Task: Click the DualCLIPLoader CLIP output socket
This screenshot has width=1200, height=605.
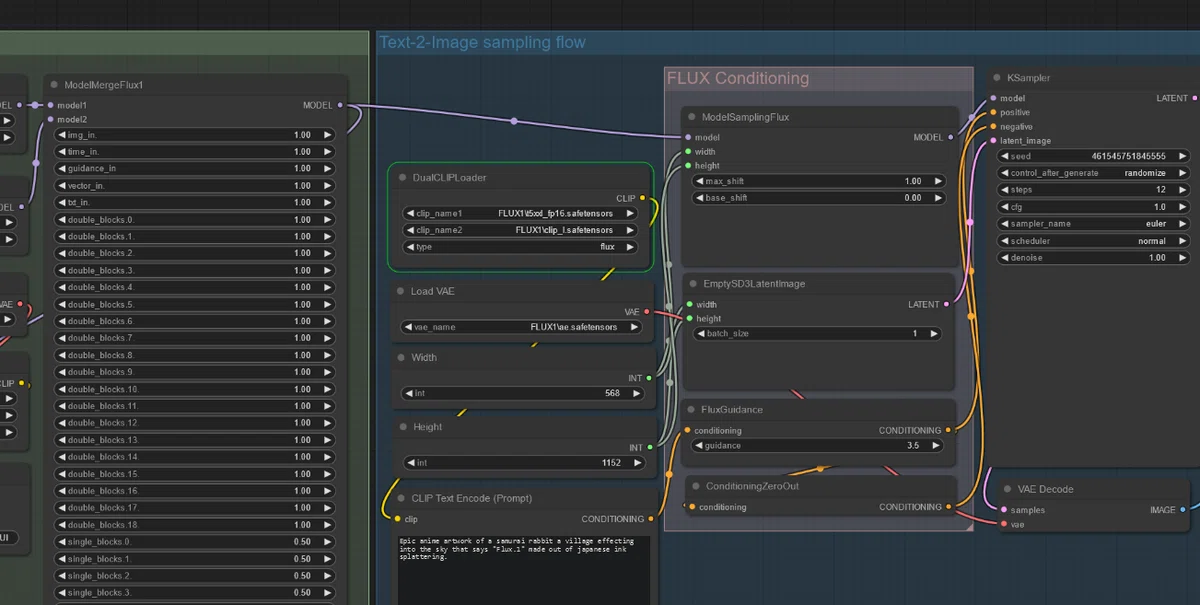Action: (642, 198)
